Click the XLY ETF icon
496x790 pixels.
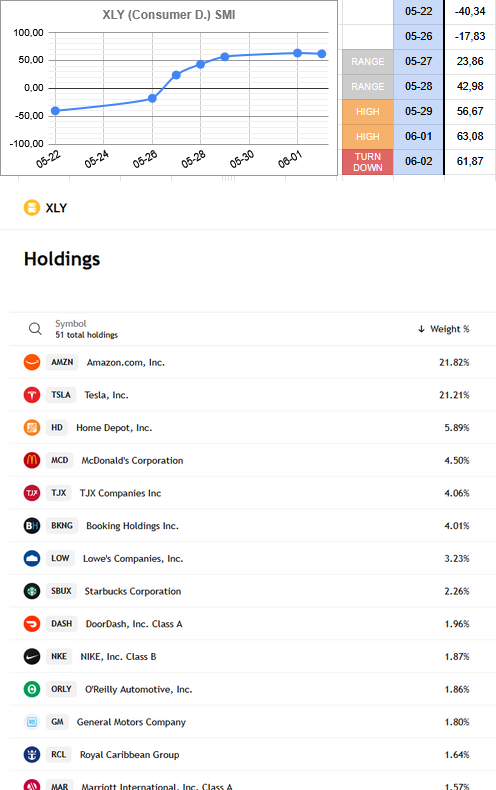coord(32,208)
